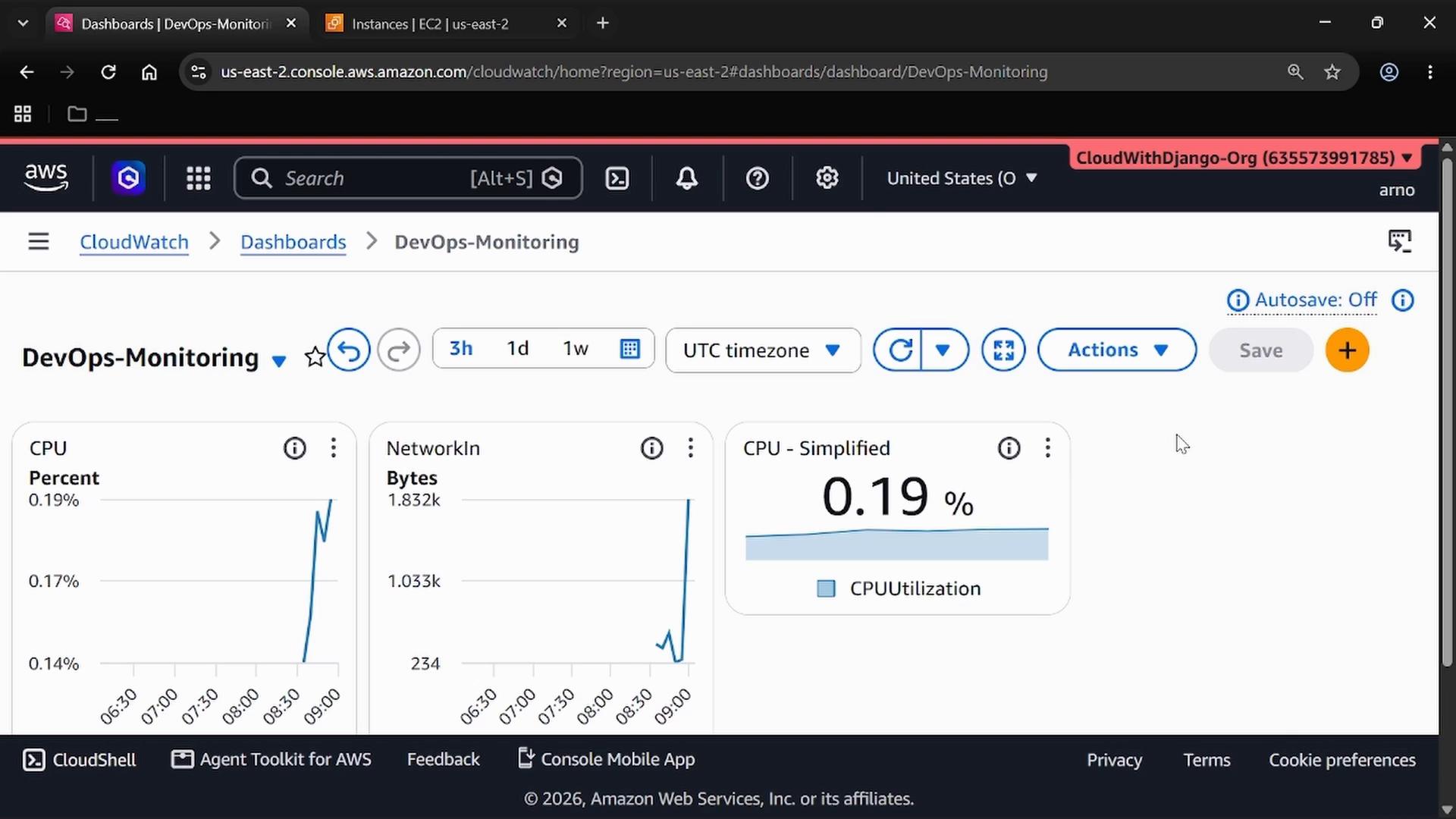Open the AWS services grid menu
The image size is (1456, 819).
pos(199,178)
